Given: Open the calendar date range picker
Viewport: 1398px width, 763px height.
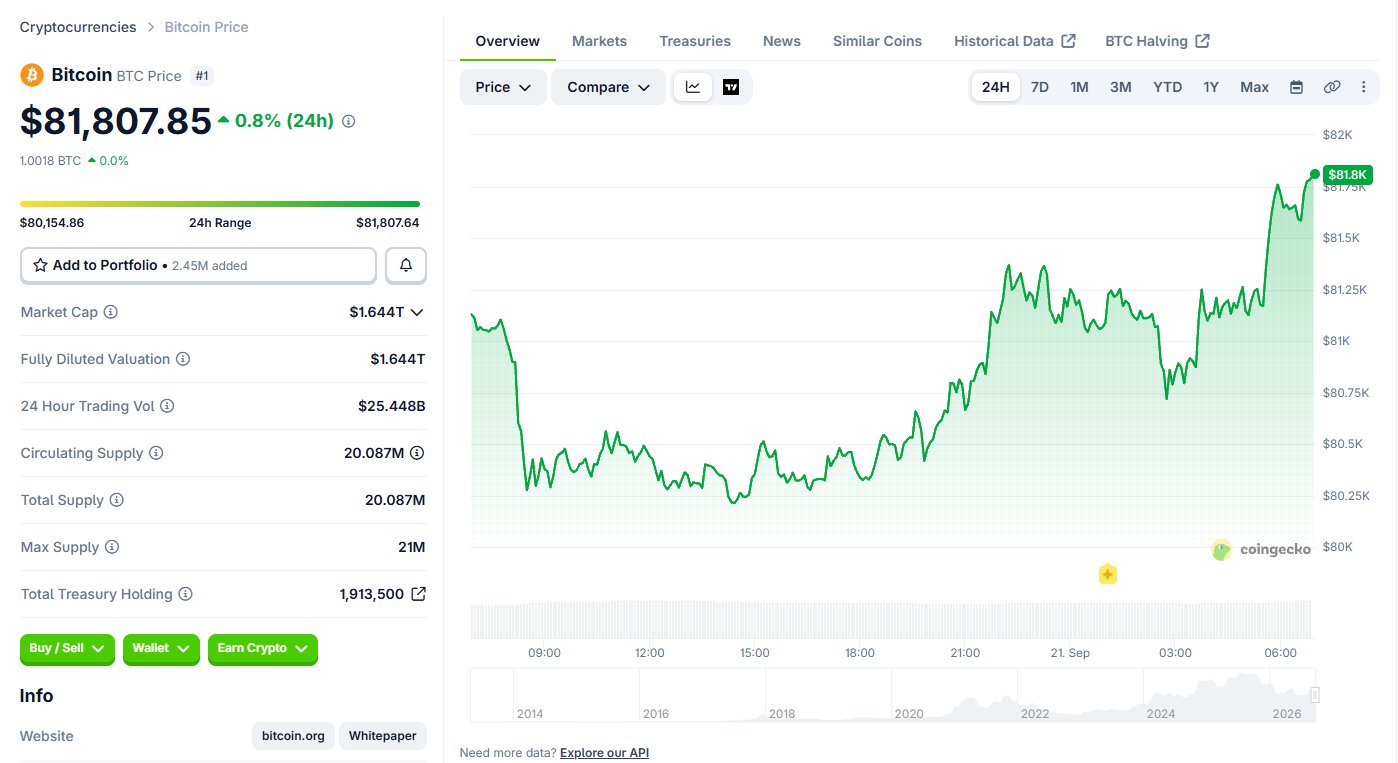Looking at the screenshot, I should (x=1296, y=87).
